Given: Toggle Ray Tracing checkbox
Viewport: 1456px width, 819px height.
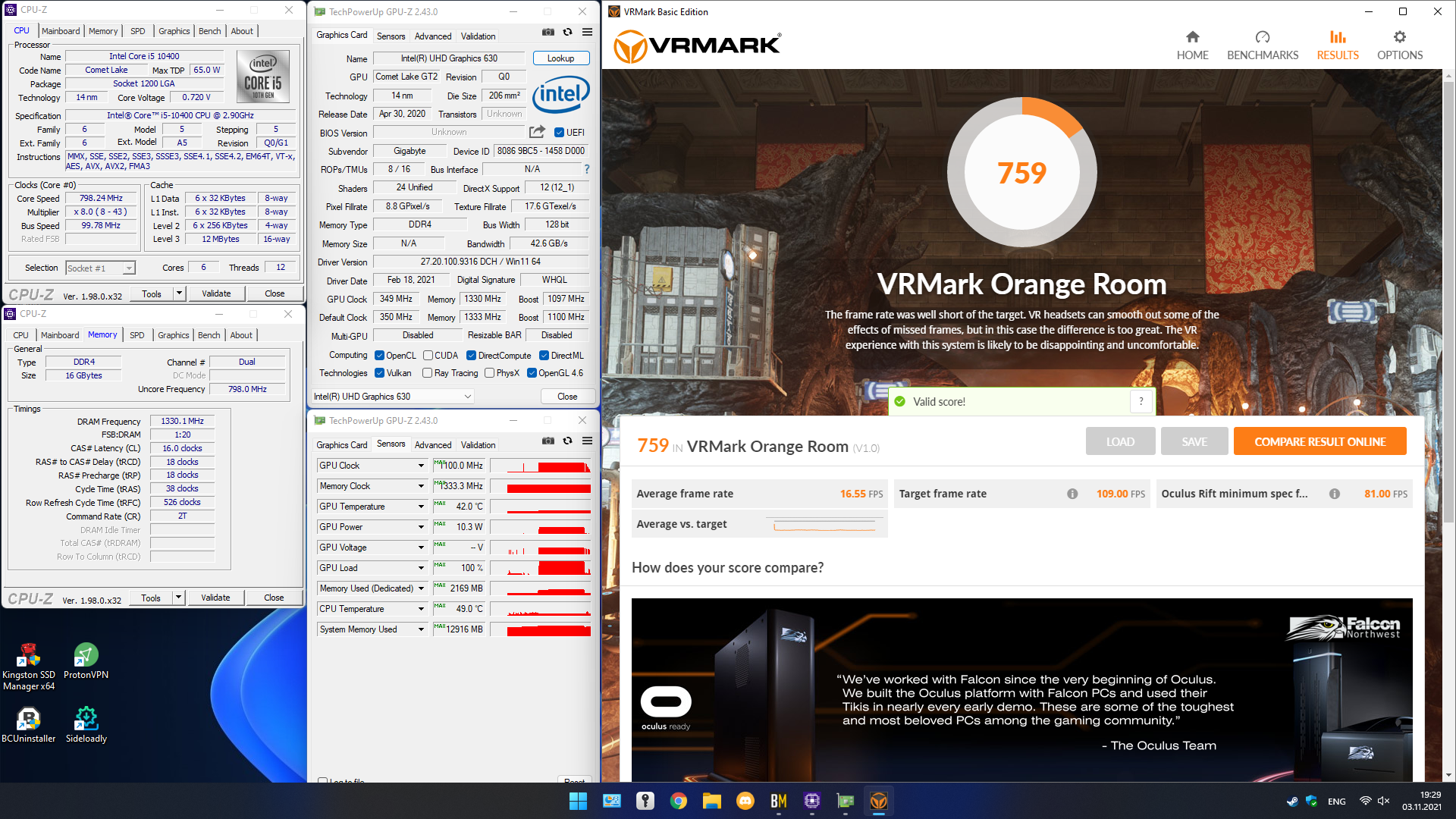Looking at the screenshot, I should 427,372.
